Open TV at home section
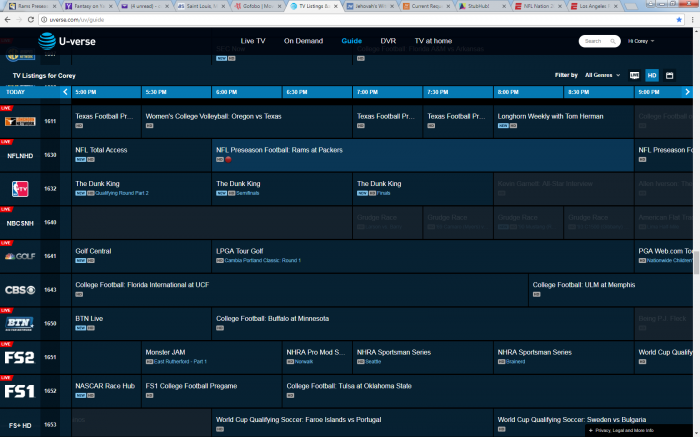This screenshot has width=700, height=437. 433,41
